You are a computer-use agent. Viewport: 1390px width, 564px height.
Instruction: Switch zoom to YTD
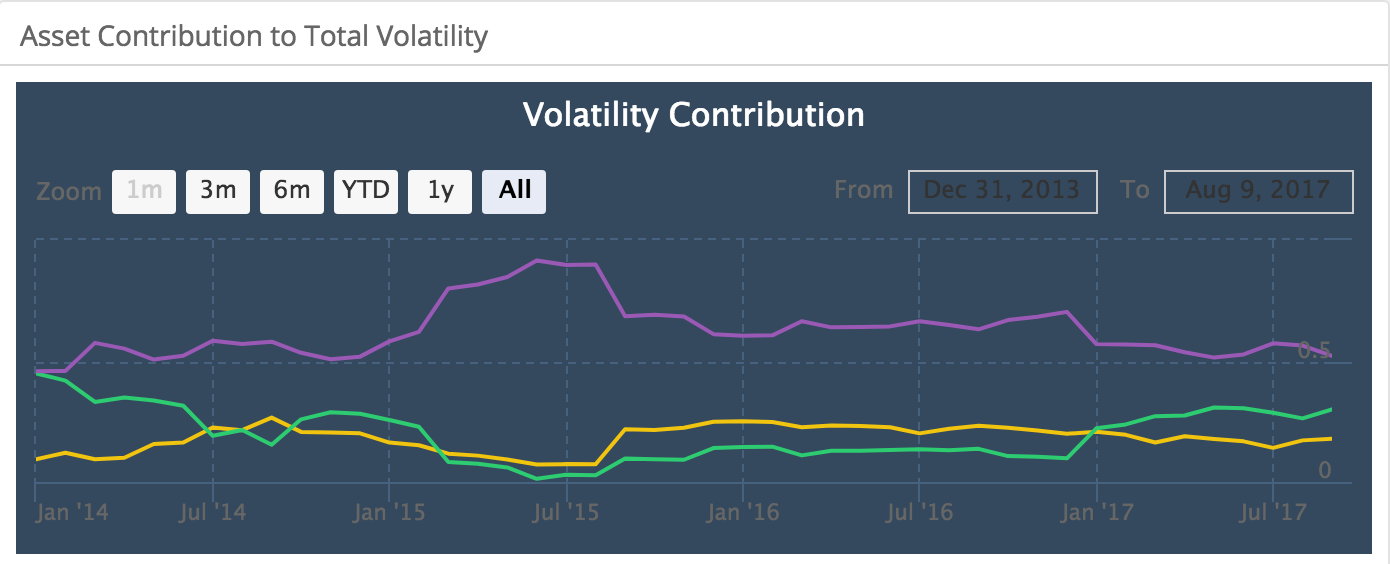point(366,192)
